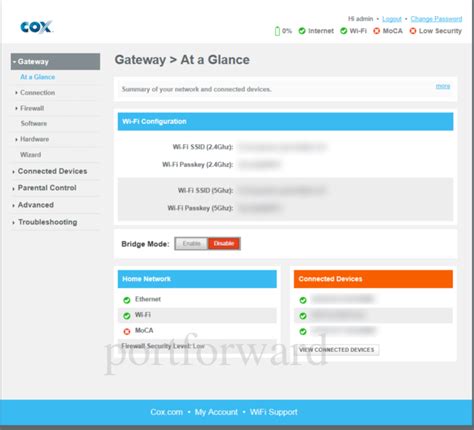474x430 pixels.
Task: Click the battery 0% status icon
Action: tap(277, 31)
